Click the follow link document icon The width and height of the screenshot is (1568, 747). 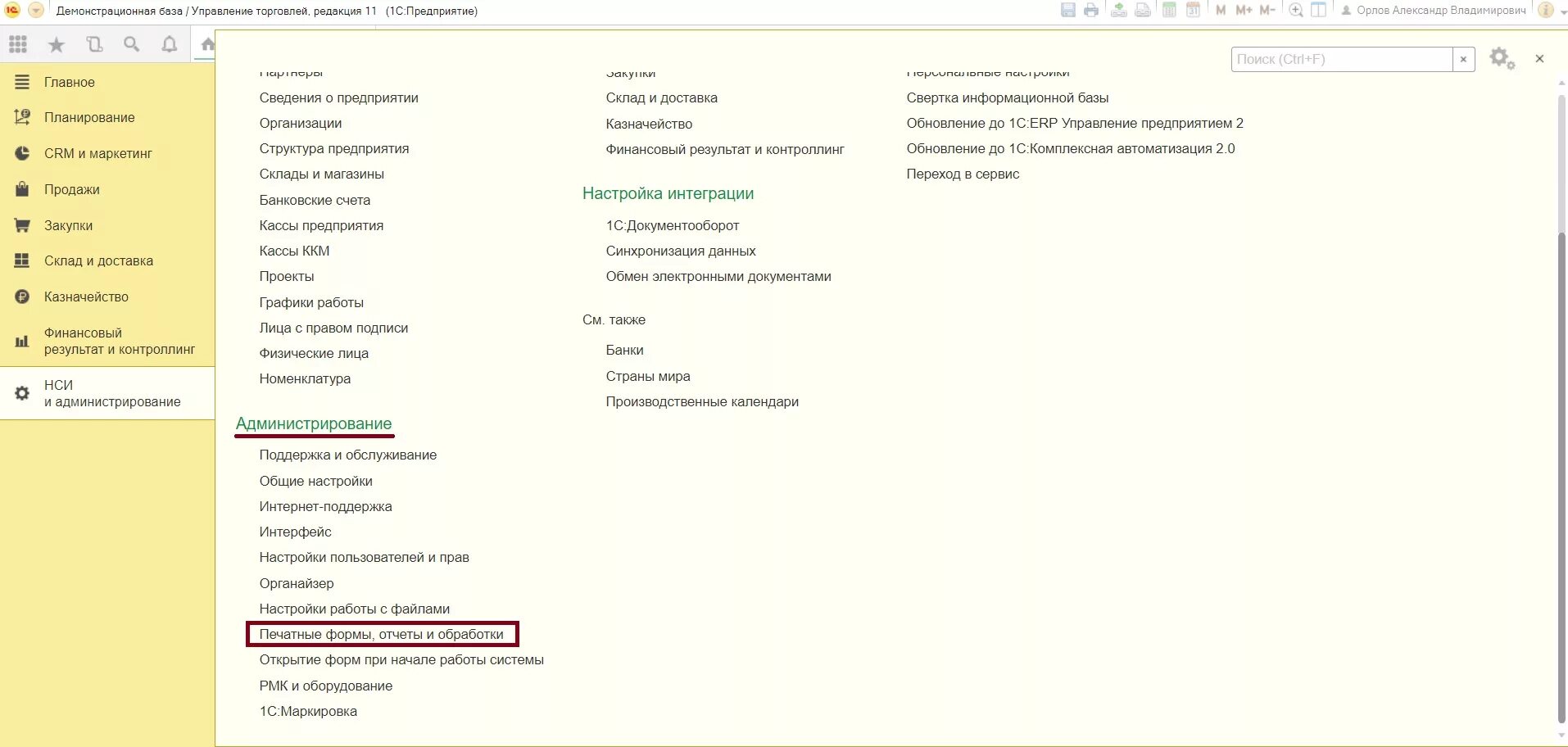[1143, 10]
